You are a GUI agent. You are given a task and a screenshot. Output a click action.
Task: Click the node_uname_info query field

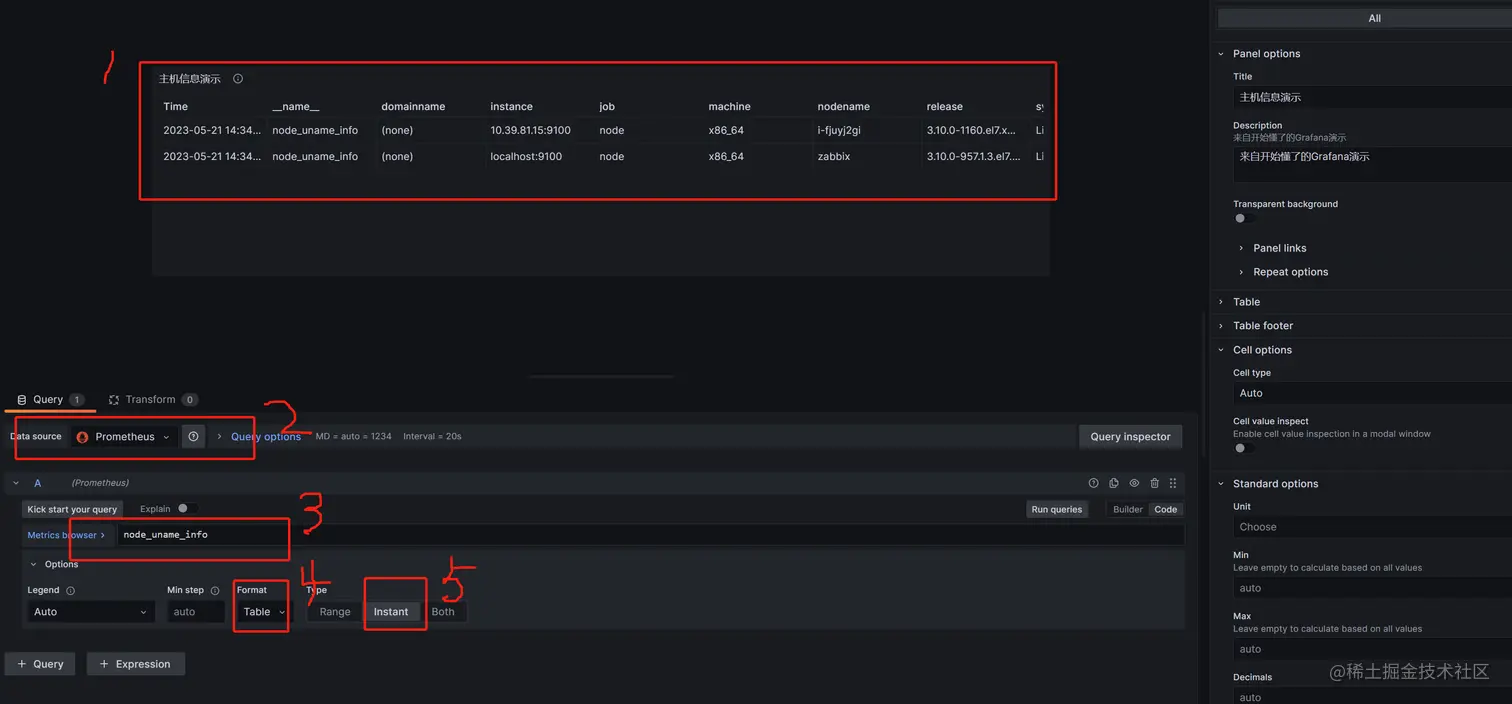(x=650, y=535)
